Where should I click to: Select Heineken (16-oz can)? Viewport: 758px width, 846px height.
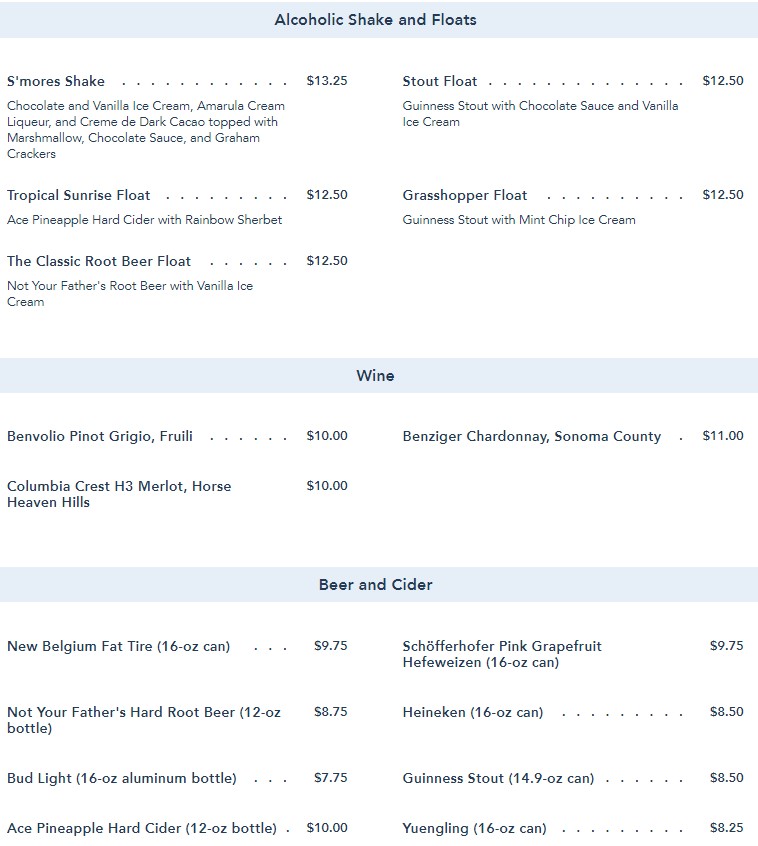(473, 712)
